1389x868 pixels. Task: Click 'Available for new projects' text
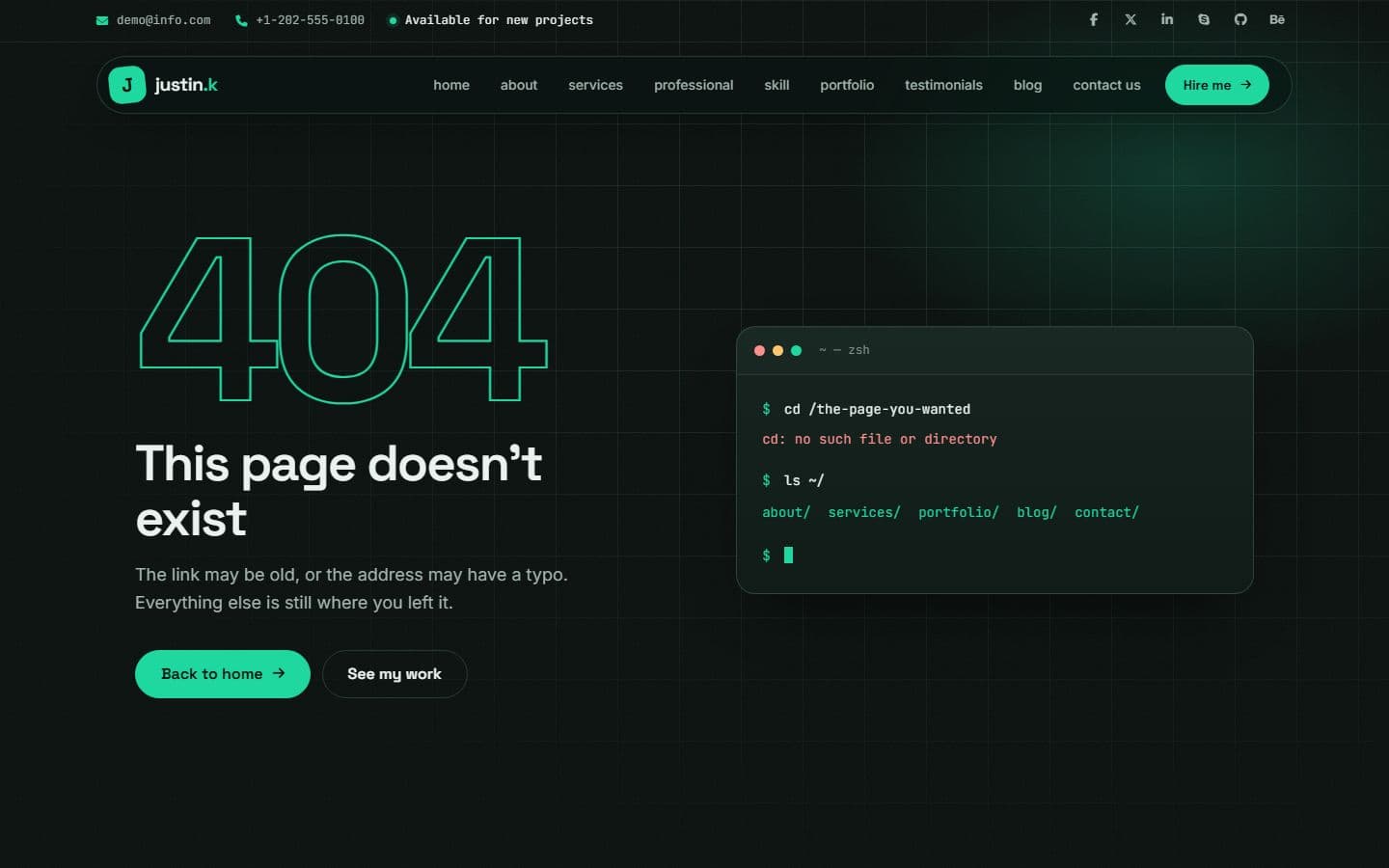click(499, 20)
